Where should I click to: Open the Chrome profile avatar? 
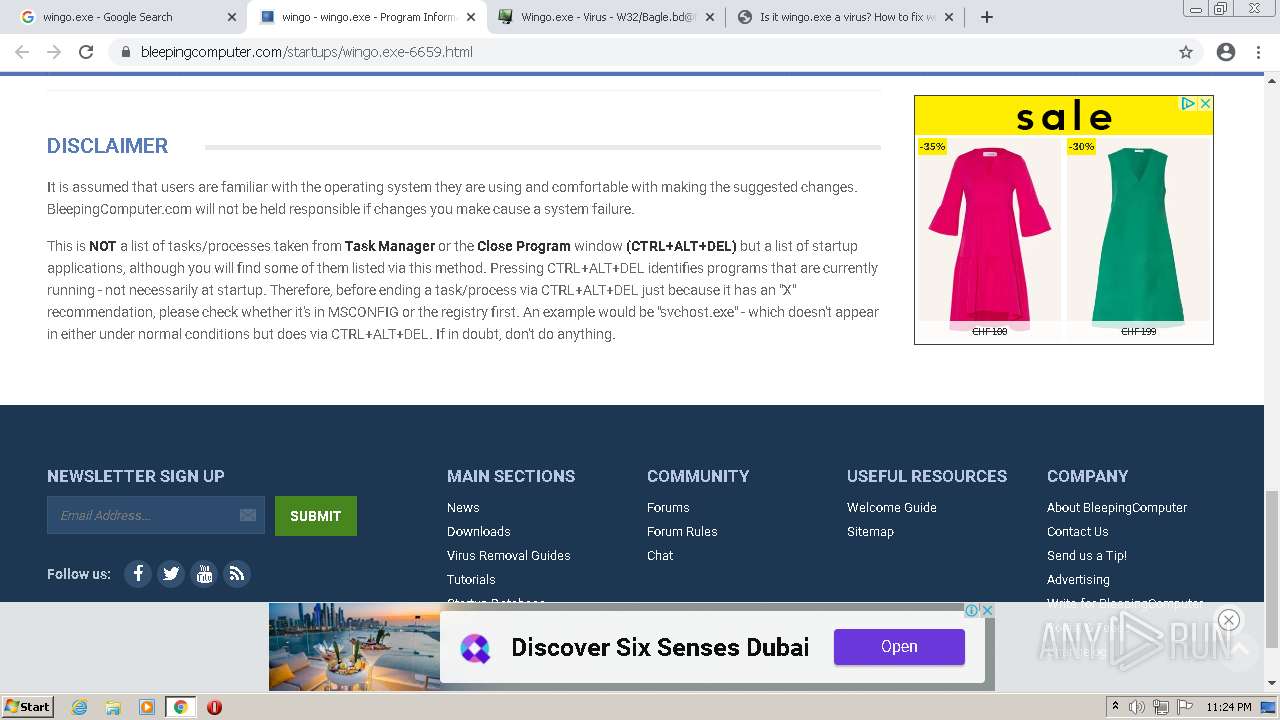tap(1226, 52)
